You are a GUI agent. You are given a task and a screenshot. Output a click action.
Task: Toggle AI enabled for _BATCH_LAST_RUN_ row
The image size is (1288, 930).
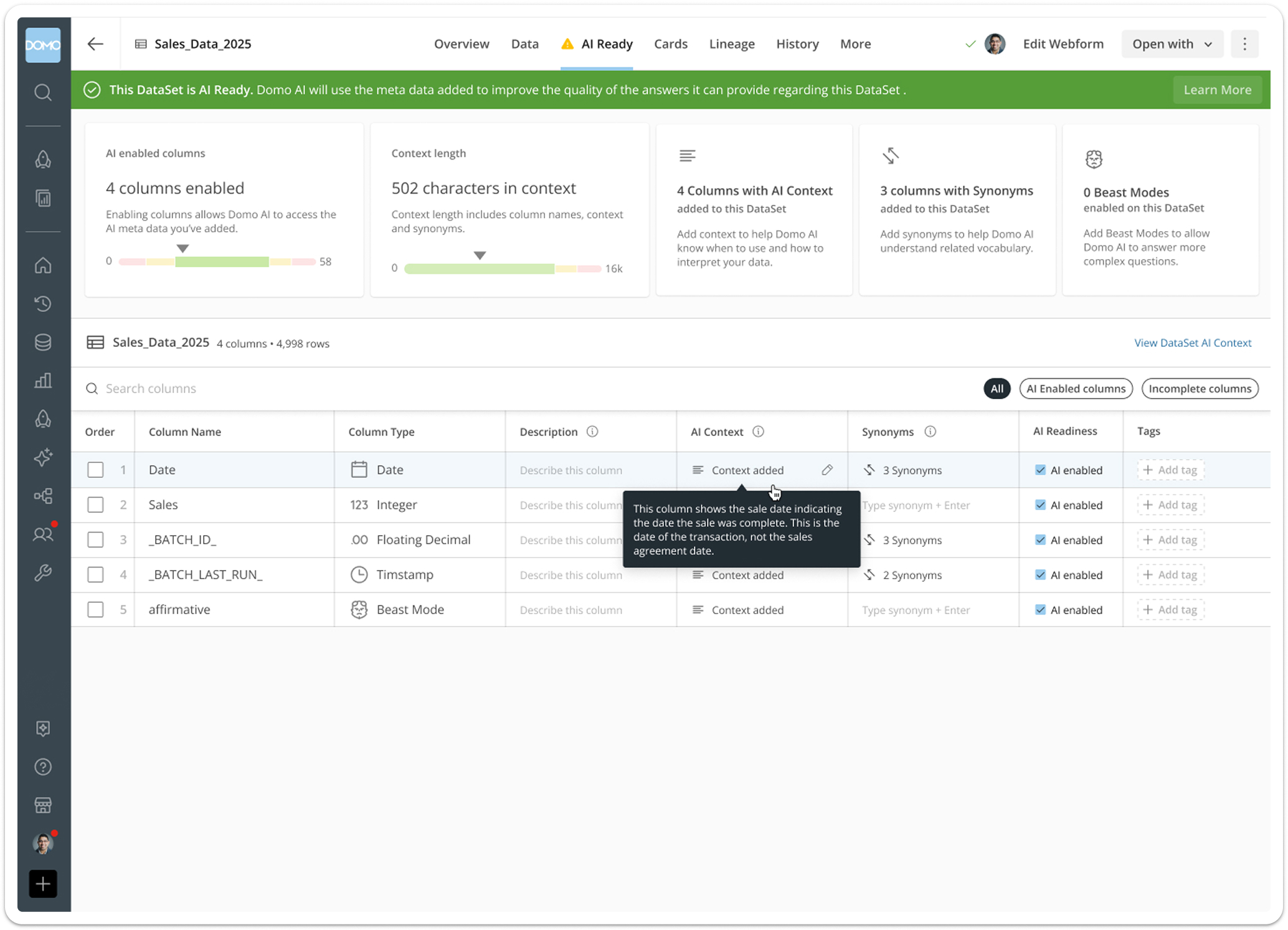[x=1040, y=574]
